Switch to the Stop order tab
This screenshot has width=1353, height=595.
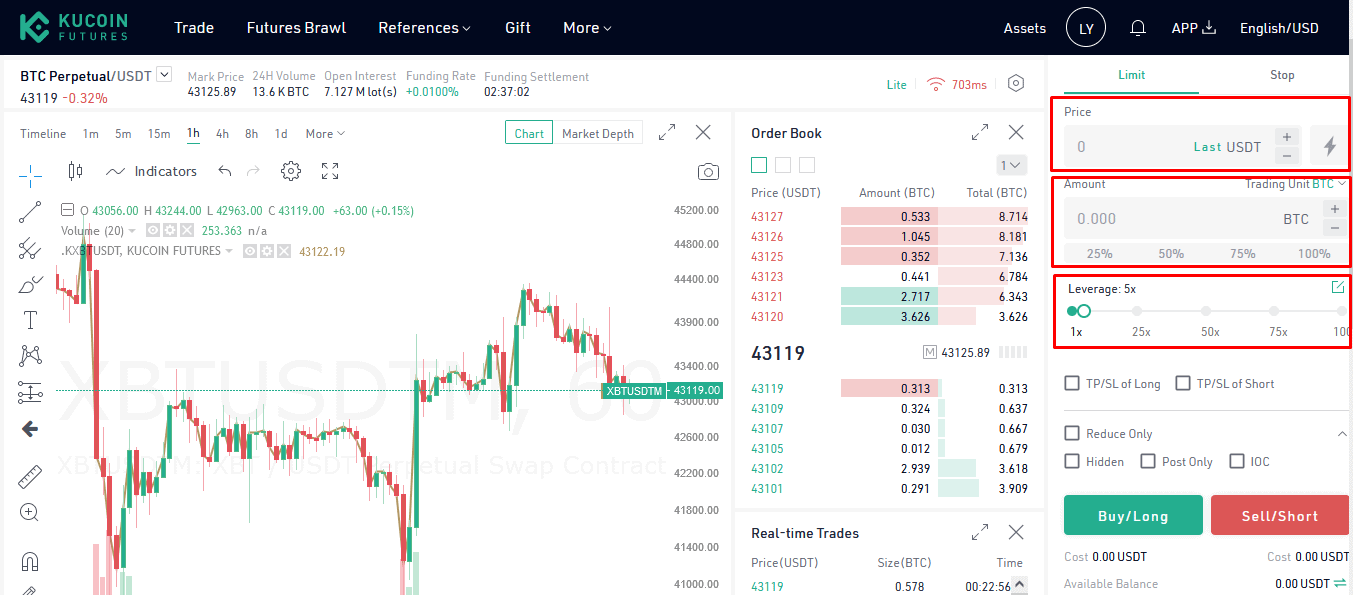[1282, 75]
